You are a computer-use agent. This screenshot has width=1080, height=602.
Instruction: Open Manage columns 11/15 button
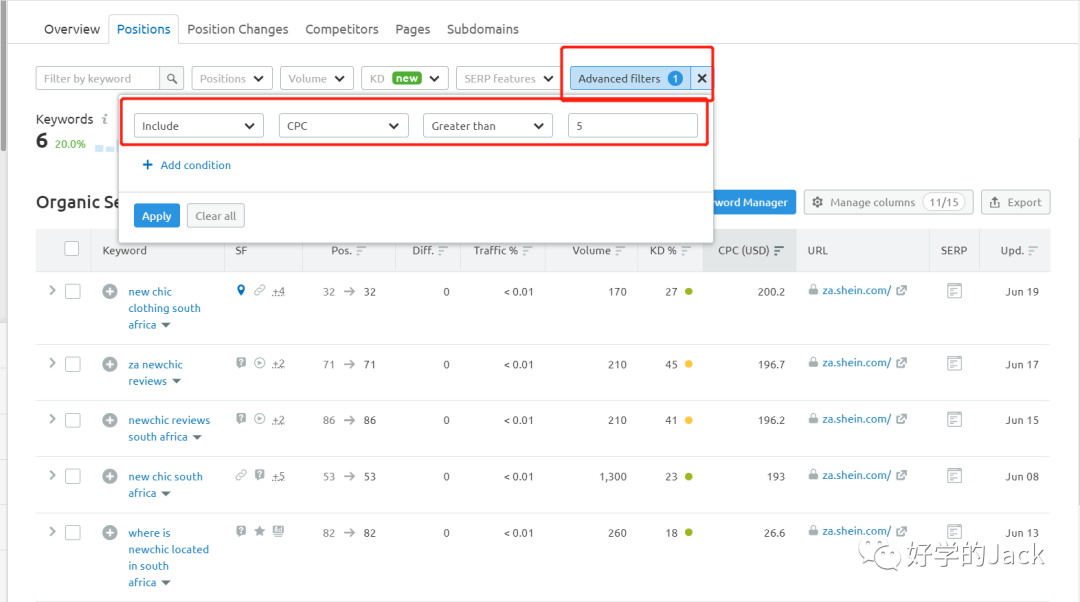[888, 203]
